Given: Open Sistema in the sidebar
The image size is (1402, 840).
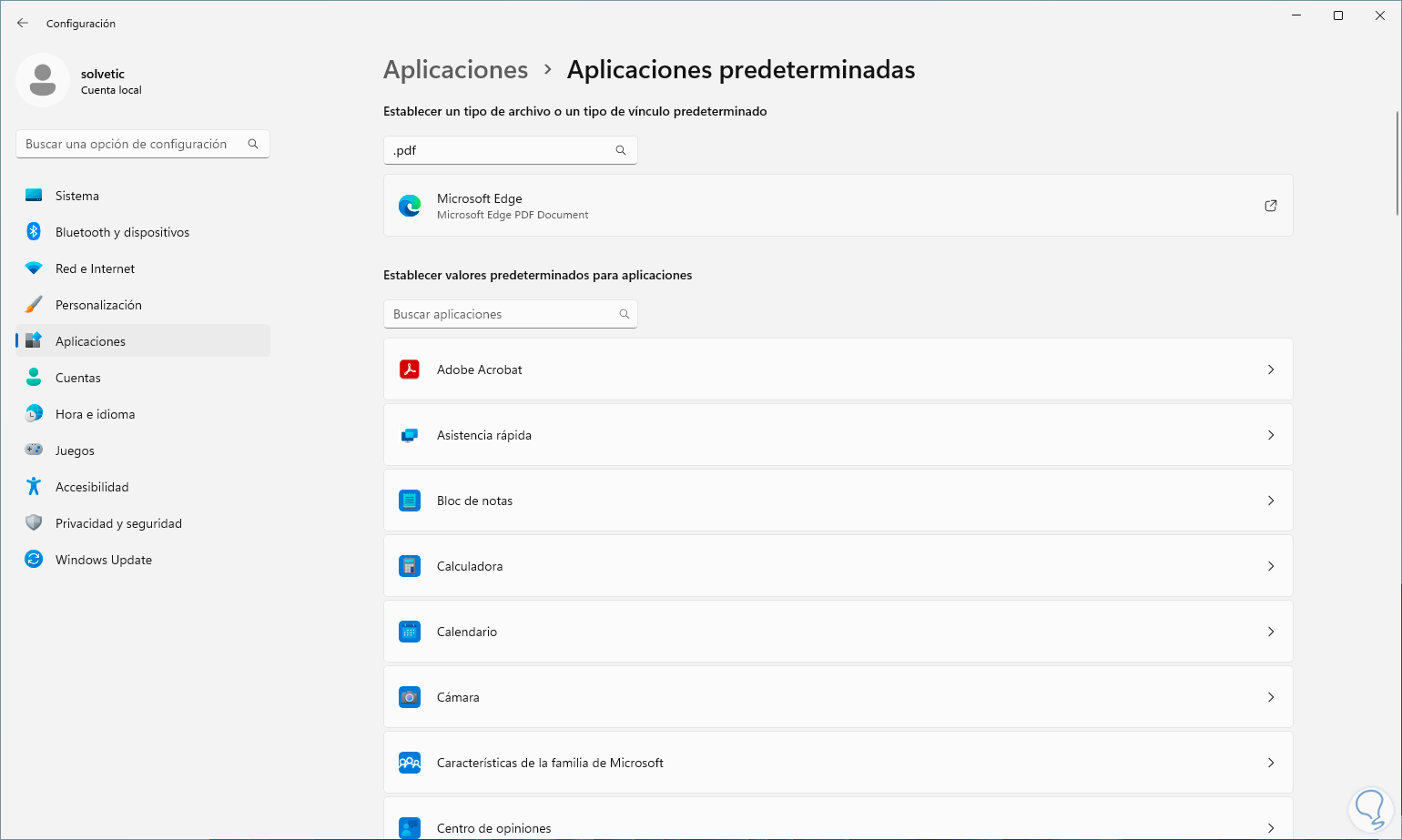Looking at the screenshot, I should tap(77, 196).
